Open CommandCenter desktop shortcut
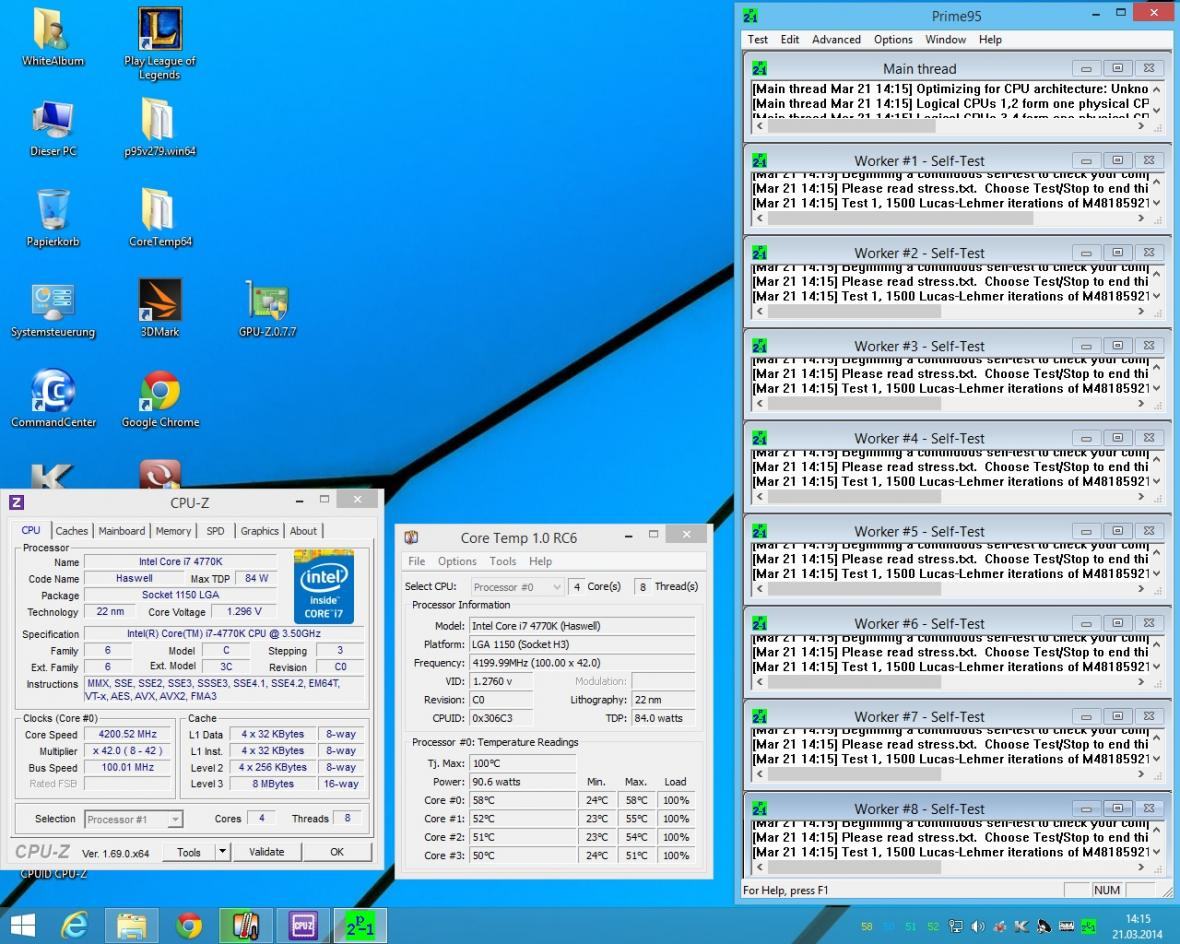 pyautogui.click(x=53, y=391)
